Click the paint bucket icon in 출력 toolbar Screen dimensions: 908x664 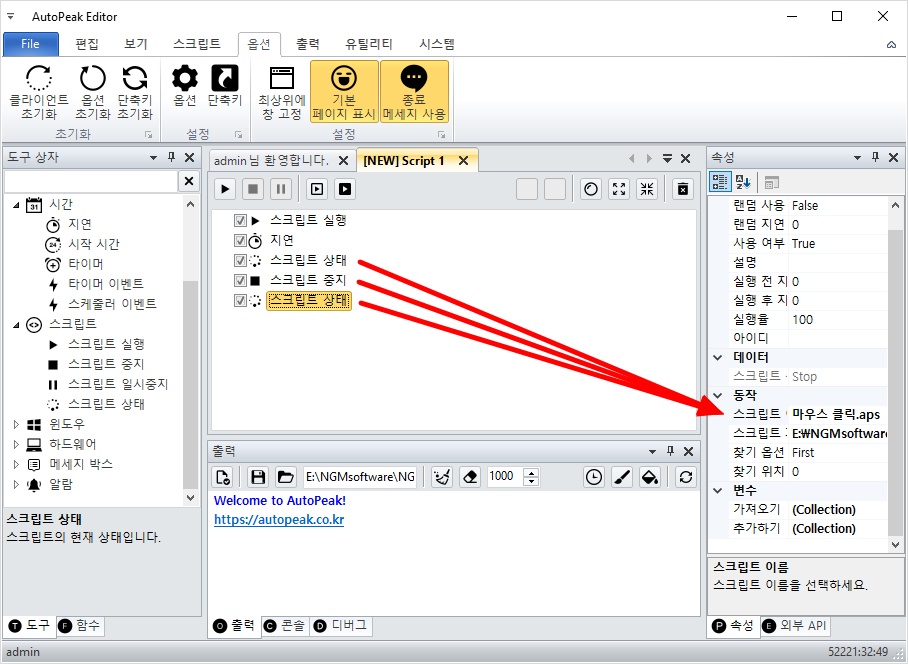coord(650,477)
